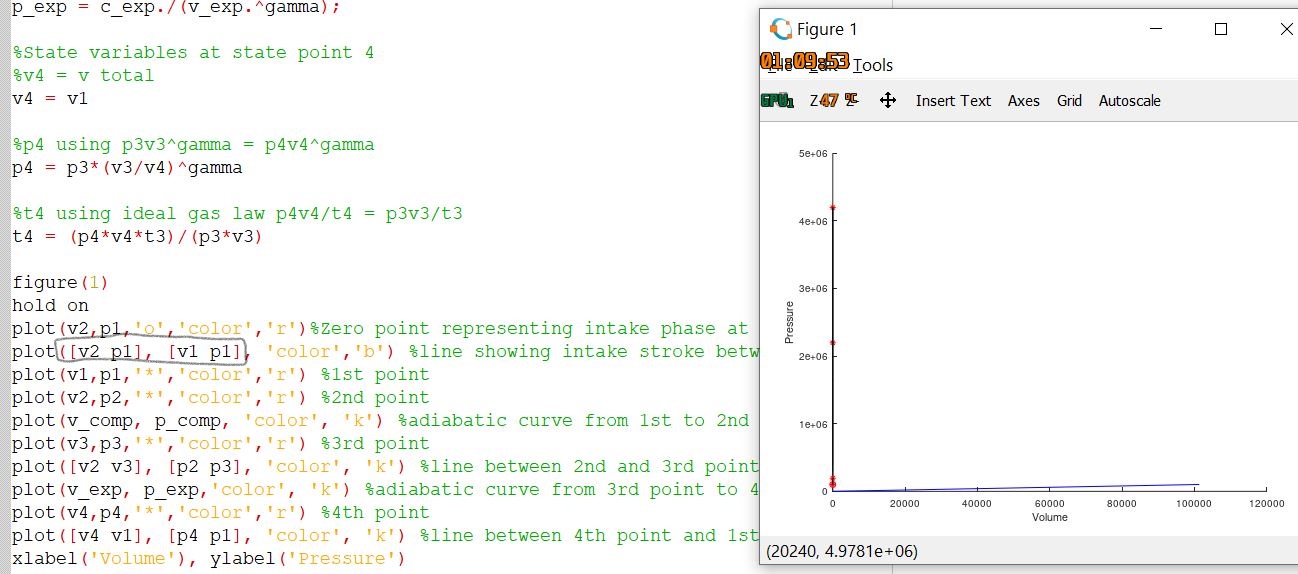Image resolution: width=1298 pixels, height=574 pixels.
Task: Open the Tools menu in Figure 1
Action: pyautogui.click(x=872, y=65)
